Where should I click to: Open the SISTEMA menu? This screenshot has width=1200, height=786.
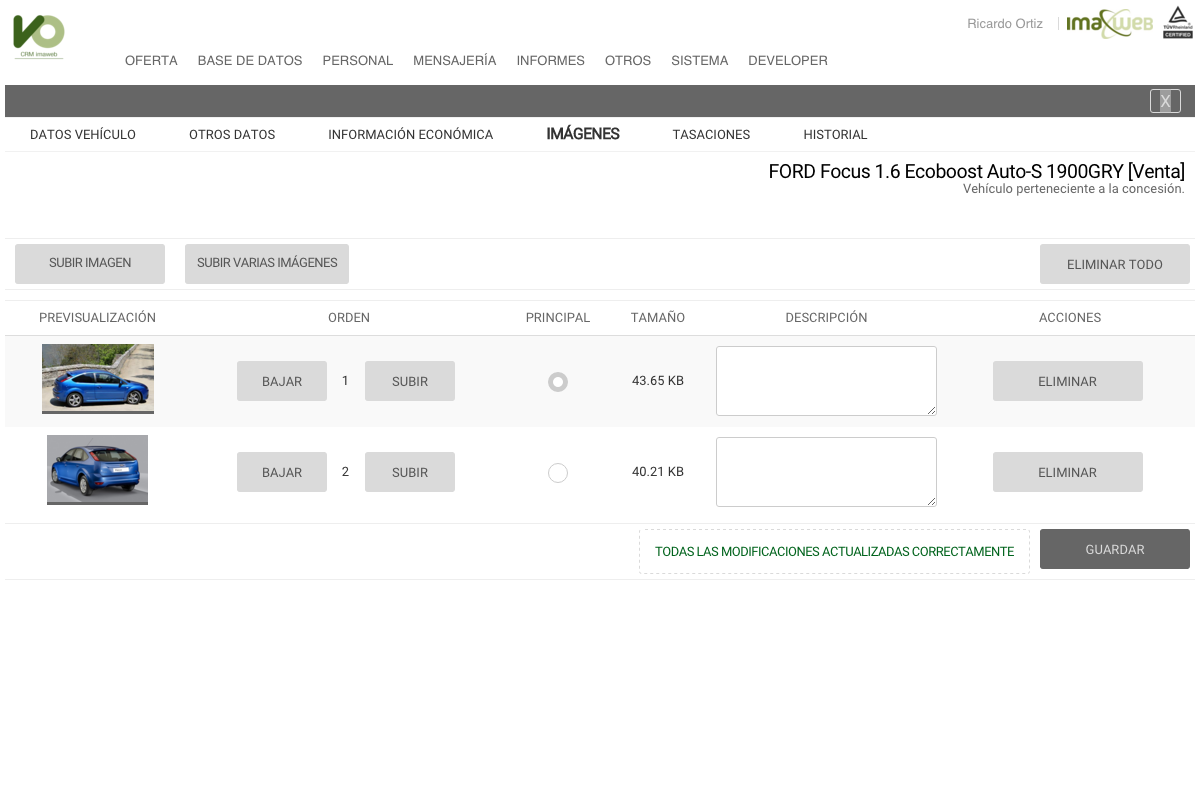[x=700, y=61]
